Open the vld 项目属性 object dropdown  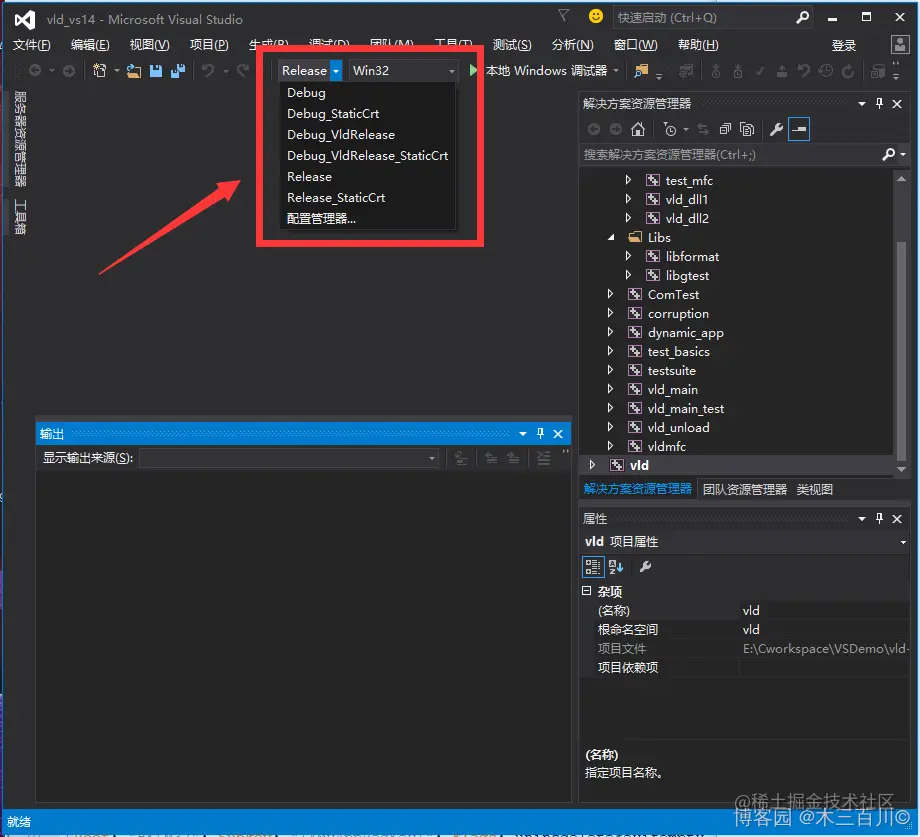[x=903, y=542]
